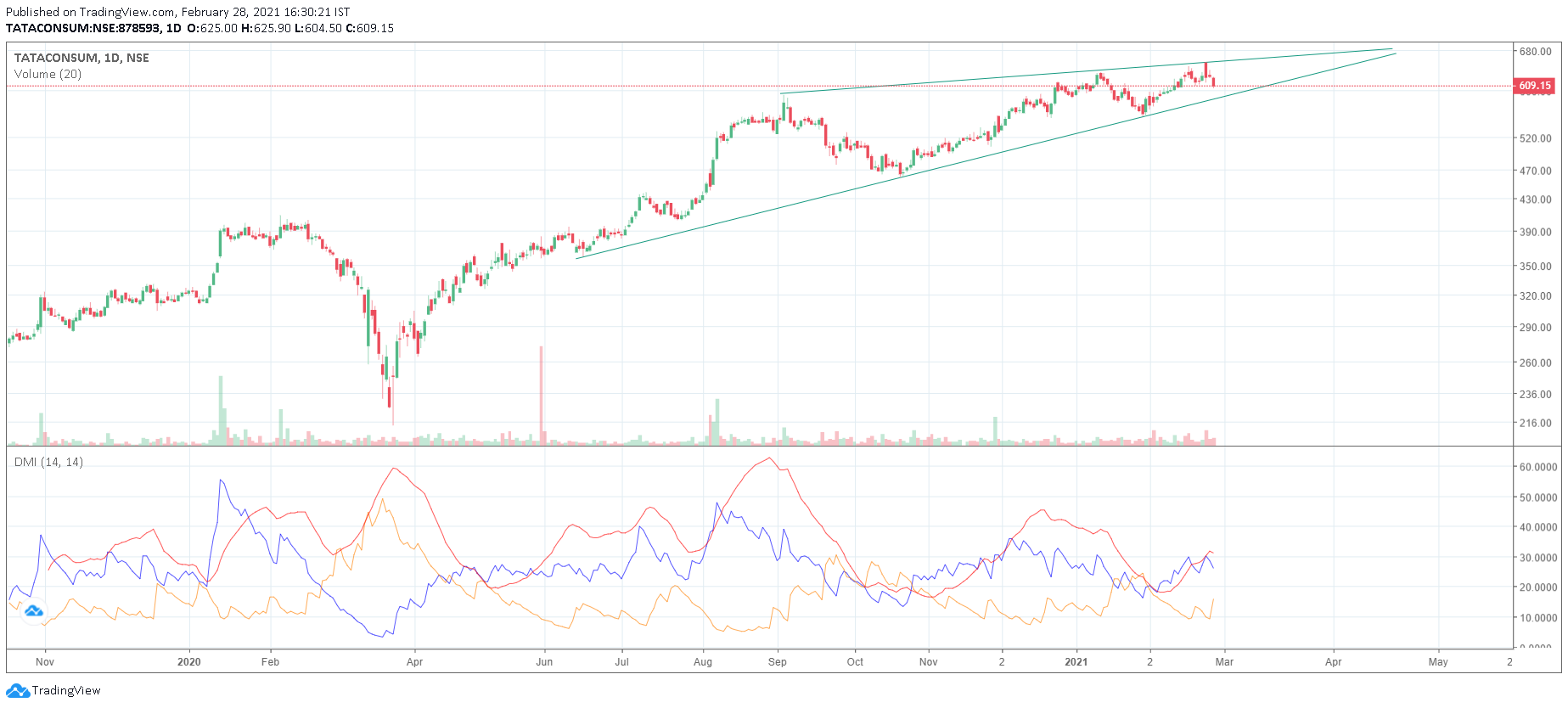Click the small cloud icon in DMI pane
This screenshot has width=1568, height=708.
34,611
